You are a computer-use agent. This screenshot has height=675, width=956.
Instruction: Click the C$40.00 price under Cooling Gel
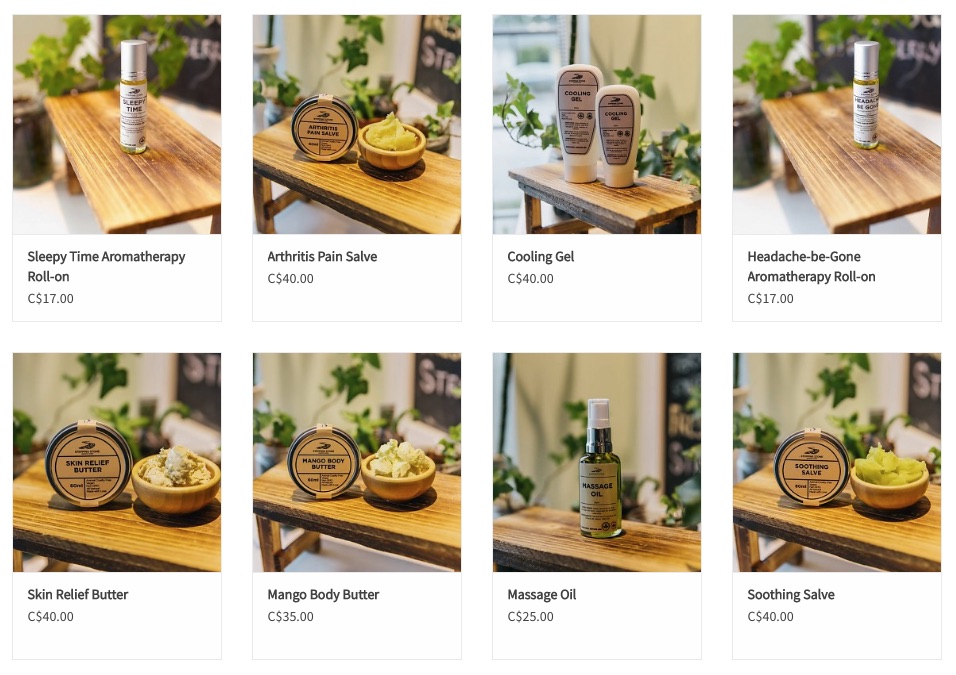coord(530,279)
